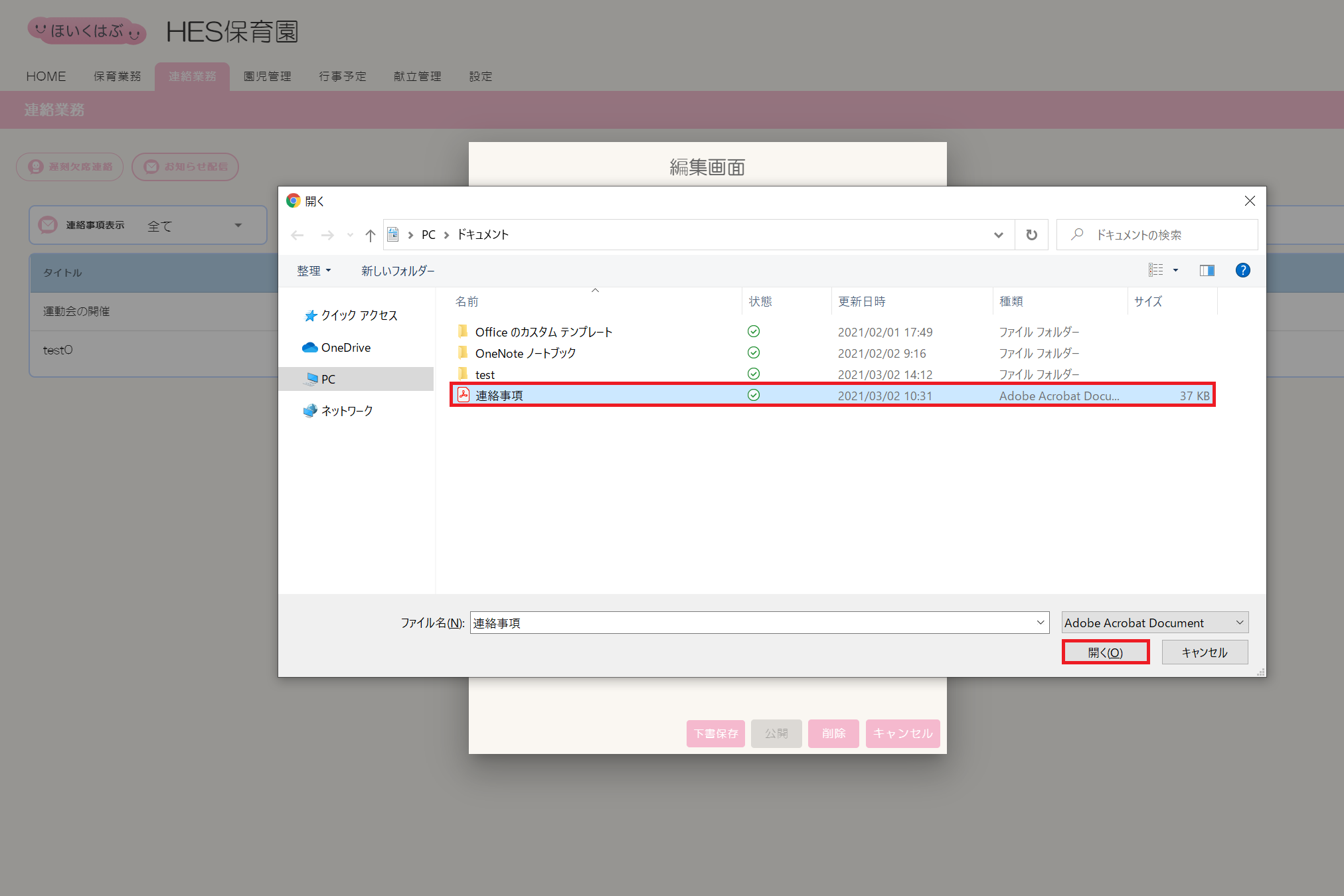Sort by 名前 column header
The image size is (1344, 896).
pyautogui.click(x=467, y=301)
